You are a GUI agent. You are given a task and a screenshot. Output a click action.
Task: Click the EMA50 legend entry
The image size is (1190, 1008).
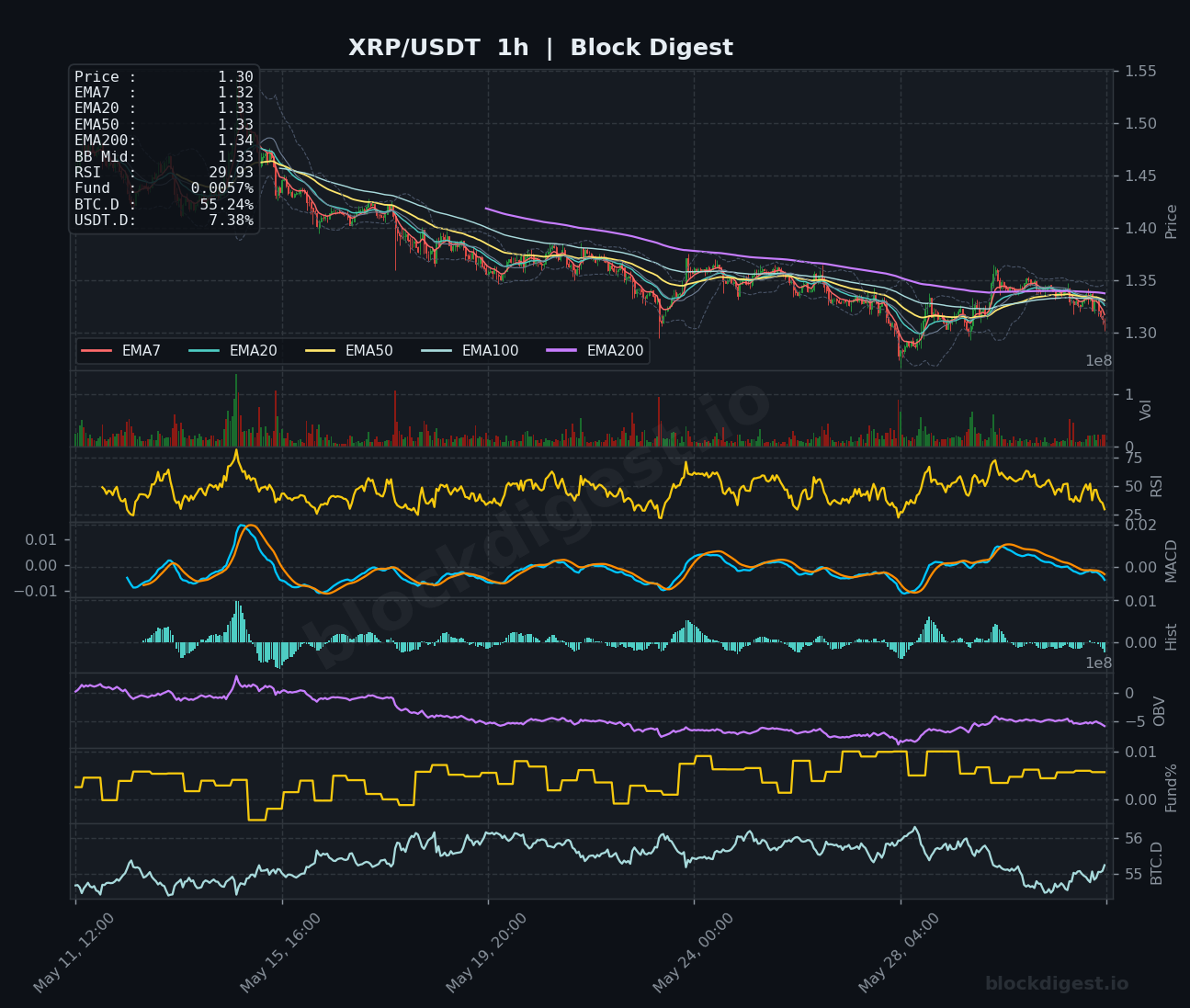(x=348, y=351)
